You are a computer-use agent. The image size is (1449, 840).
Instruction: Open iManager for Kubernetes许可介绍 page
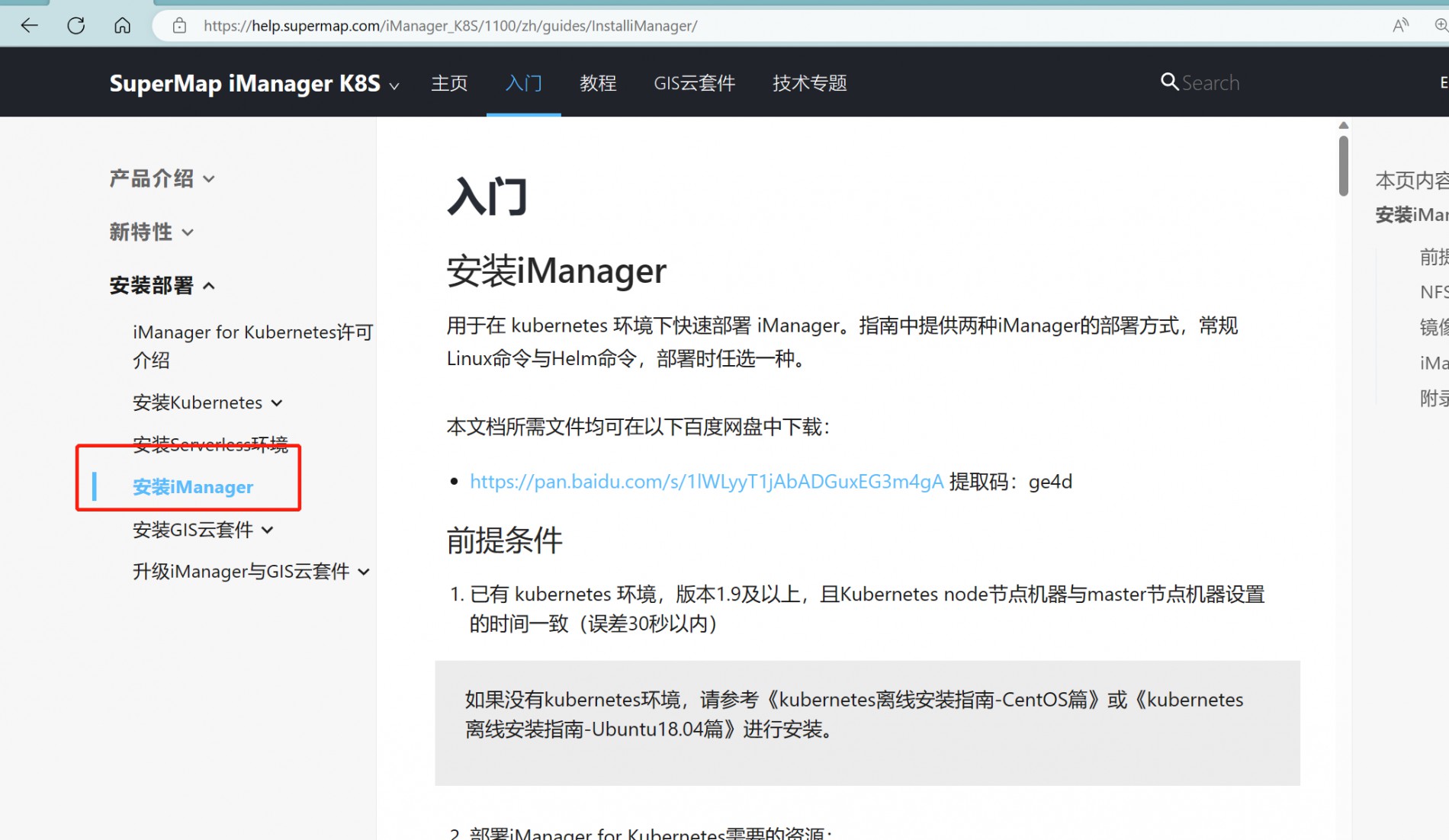[252, 346]
